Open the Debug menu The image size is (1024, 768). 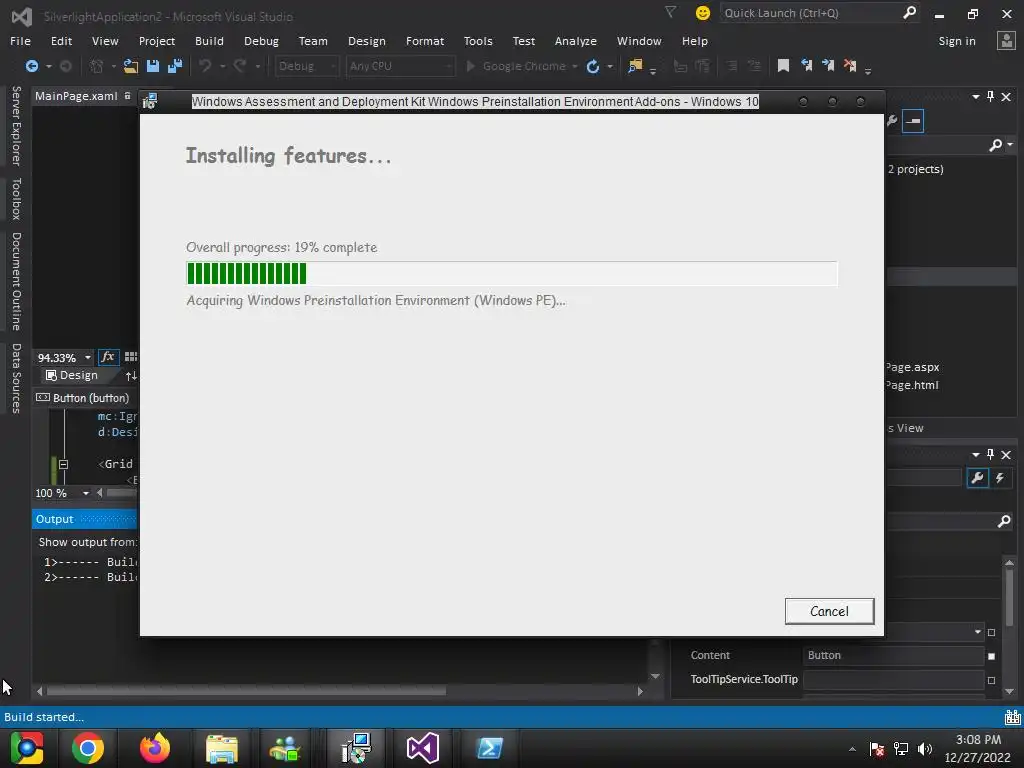pos(261,40)
